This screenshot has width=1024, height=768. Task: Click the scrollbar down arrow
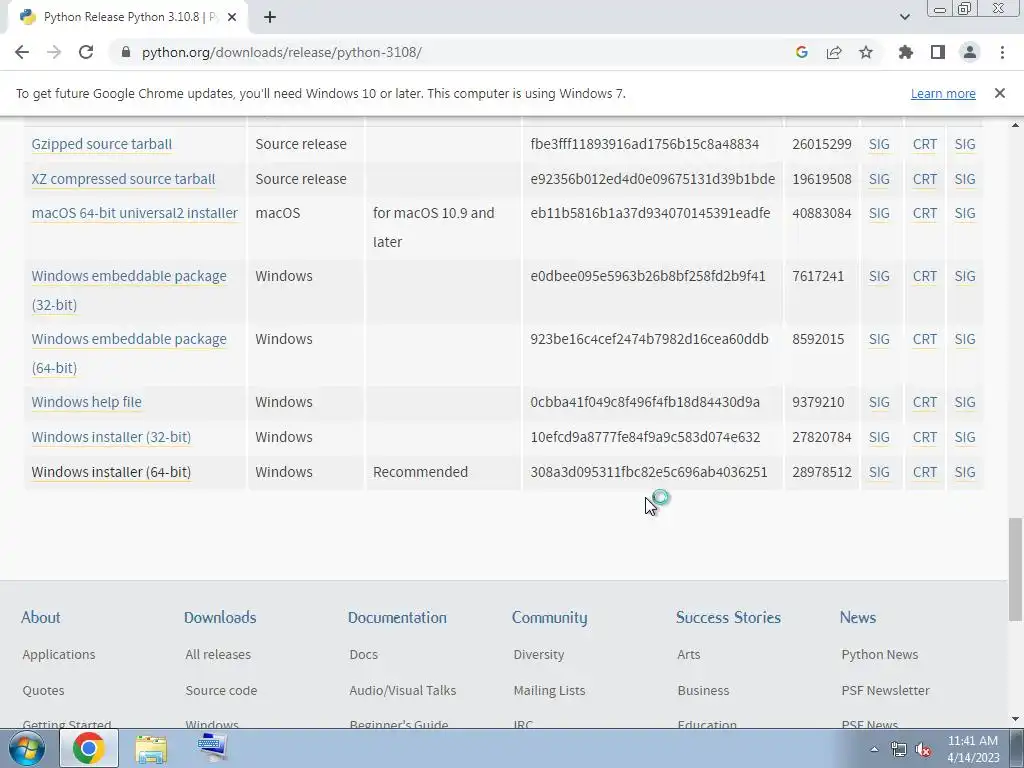click(x=1015, y=720)
